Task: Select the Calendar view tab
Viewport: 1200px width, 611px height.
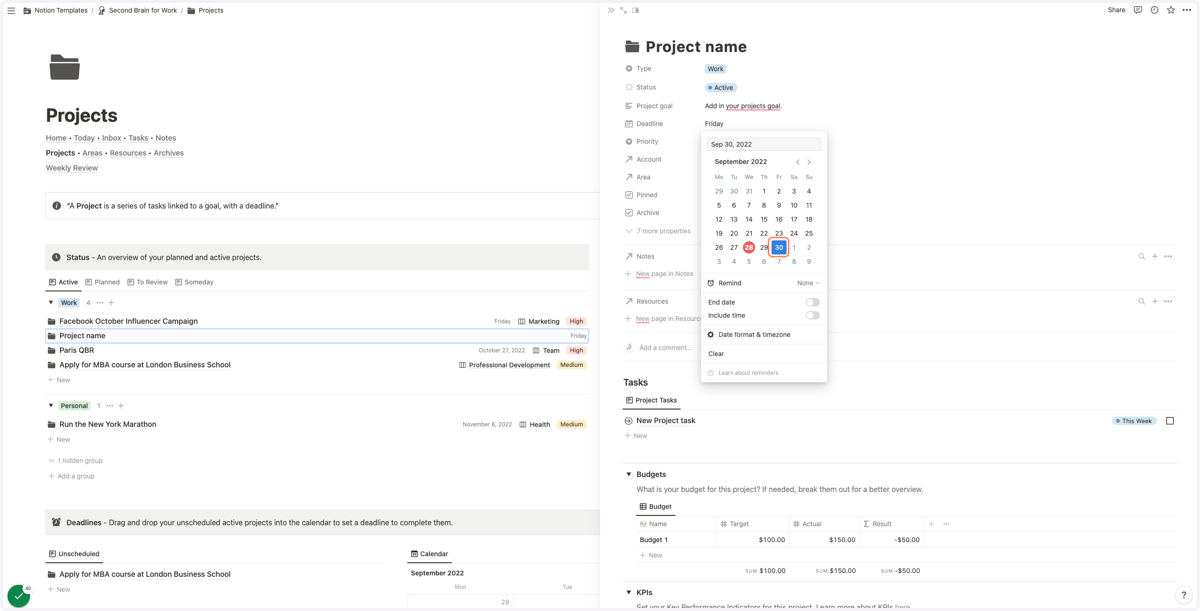Action: [429, 554]
